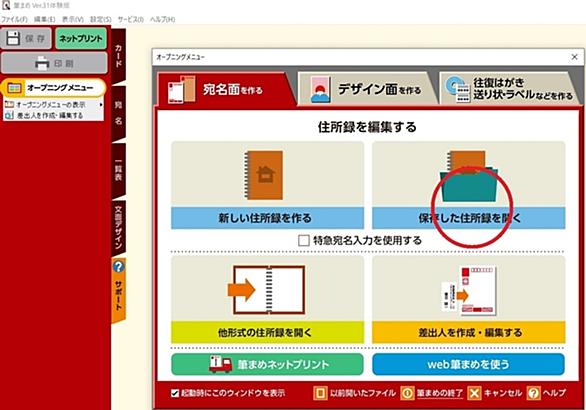The image size is (586, 410).
Task: Open the ヘルプ(H) menu
Action: coord(163,19)
